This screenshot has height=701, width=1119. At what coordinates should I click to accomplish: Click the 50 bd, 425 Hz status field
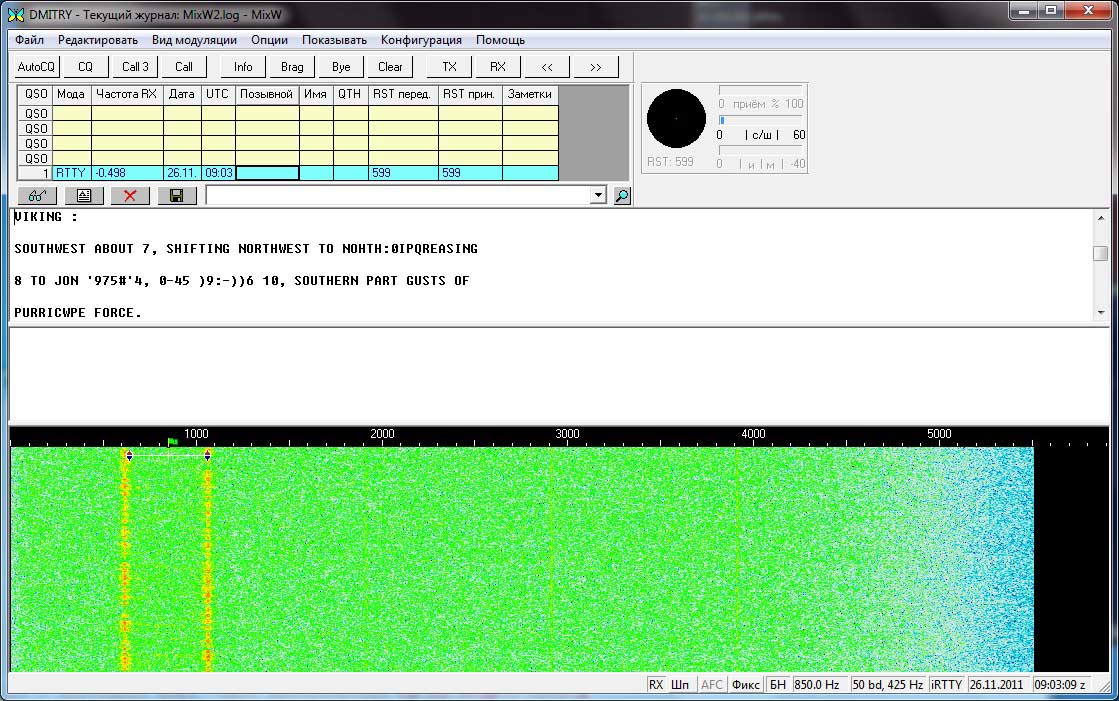(x=888, y=685)
